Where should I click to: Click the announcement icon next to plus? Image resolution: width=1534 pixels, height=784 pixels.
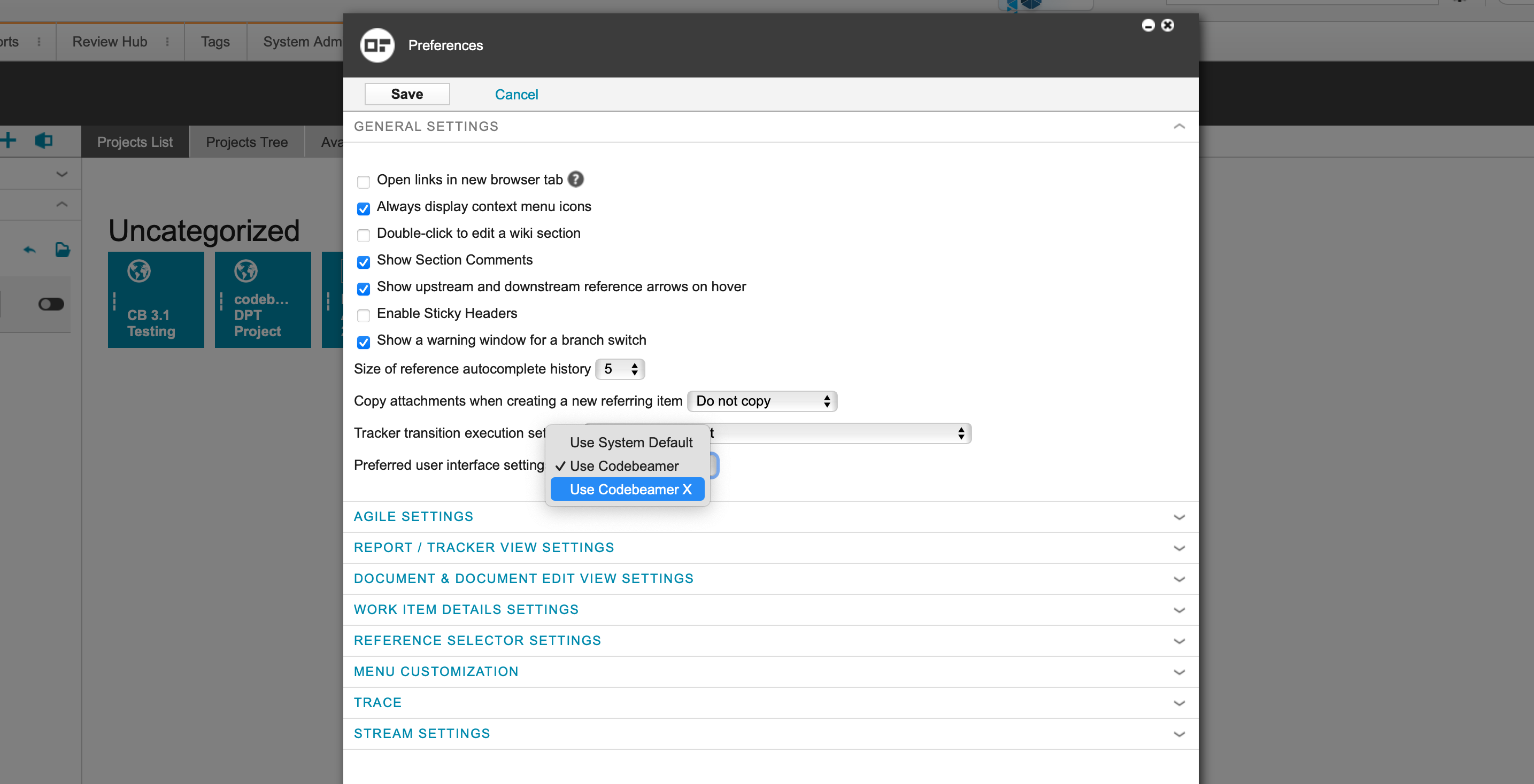pyautogui.click(x=44, y=141)
